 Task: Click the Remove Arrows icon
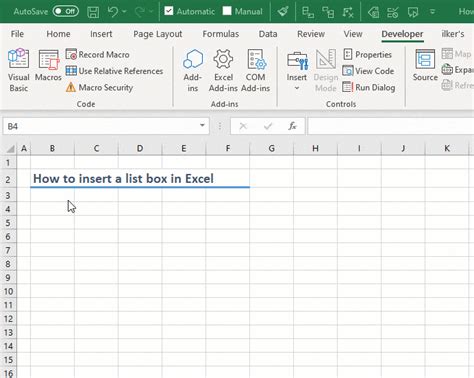(348, 12)
